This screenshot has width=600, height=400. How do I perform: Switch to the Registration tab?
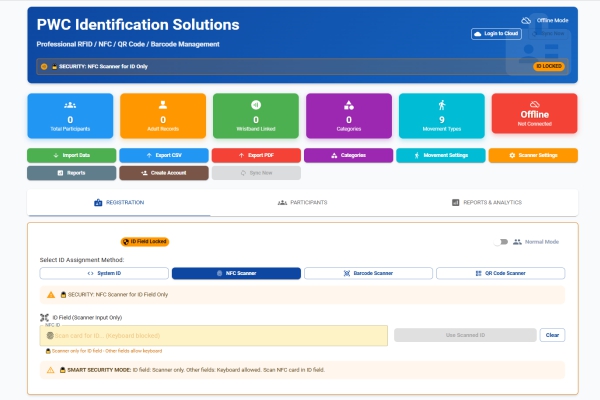(119, 202)
